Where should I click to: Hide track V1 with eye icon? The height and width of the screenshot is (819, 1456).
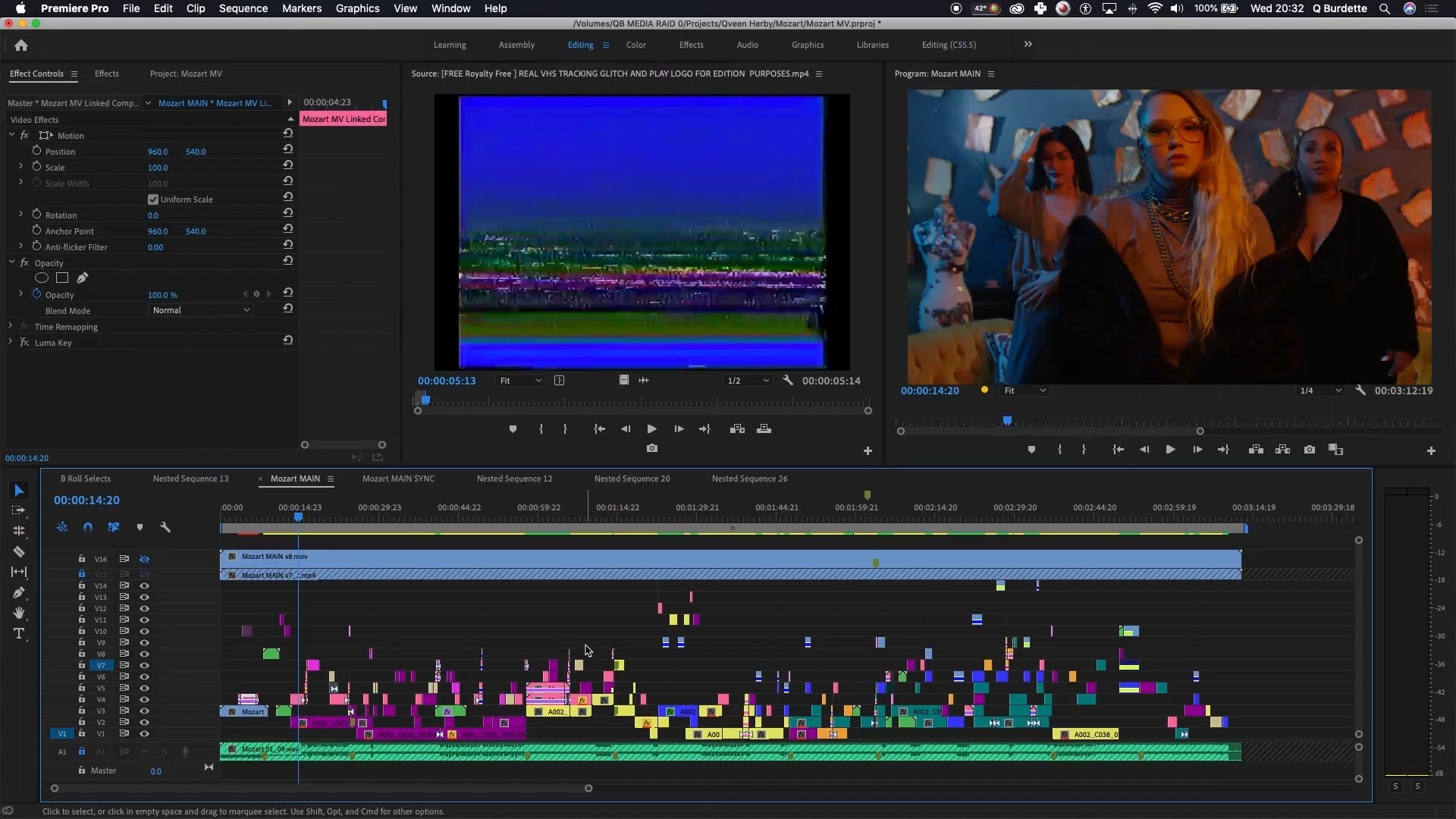click(x=144, y=733)
